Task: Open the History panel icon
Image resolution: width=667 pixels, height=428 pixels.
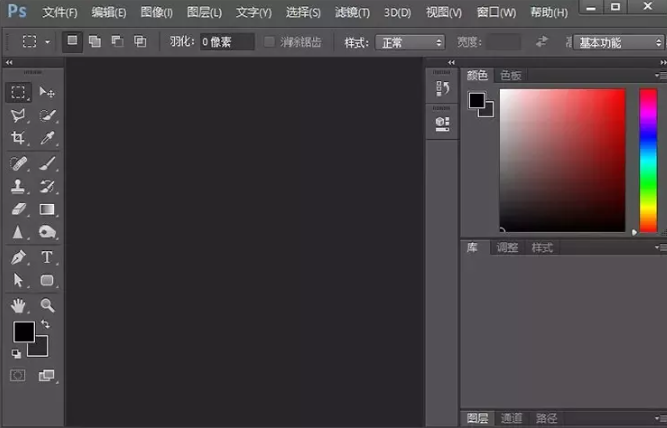Action: tap(443, 90)
